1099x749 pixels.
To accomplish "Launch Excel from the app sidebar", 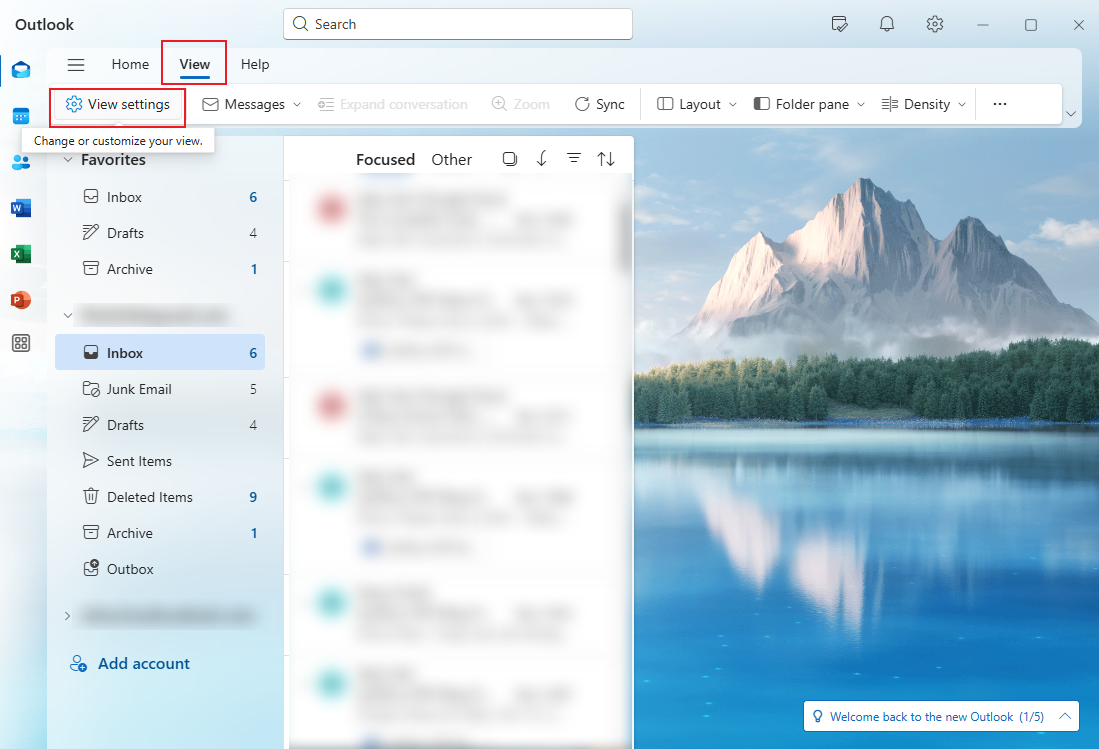I will click(21, 254).
